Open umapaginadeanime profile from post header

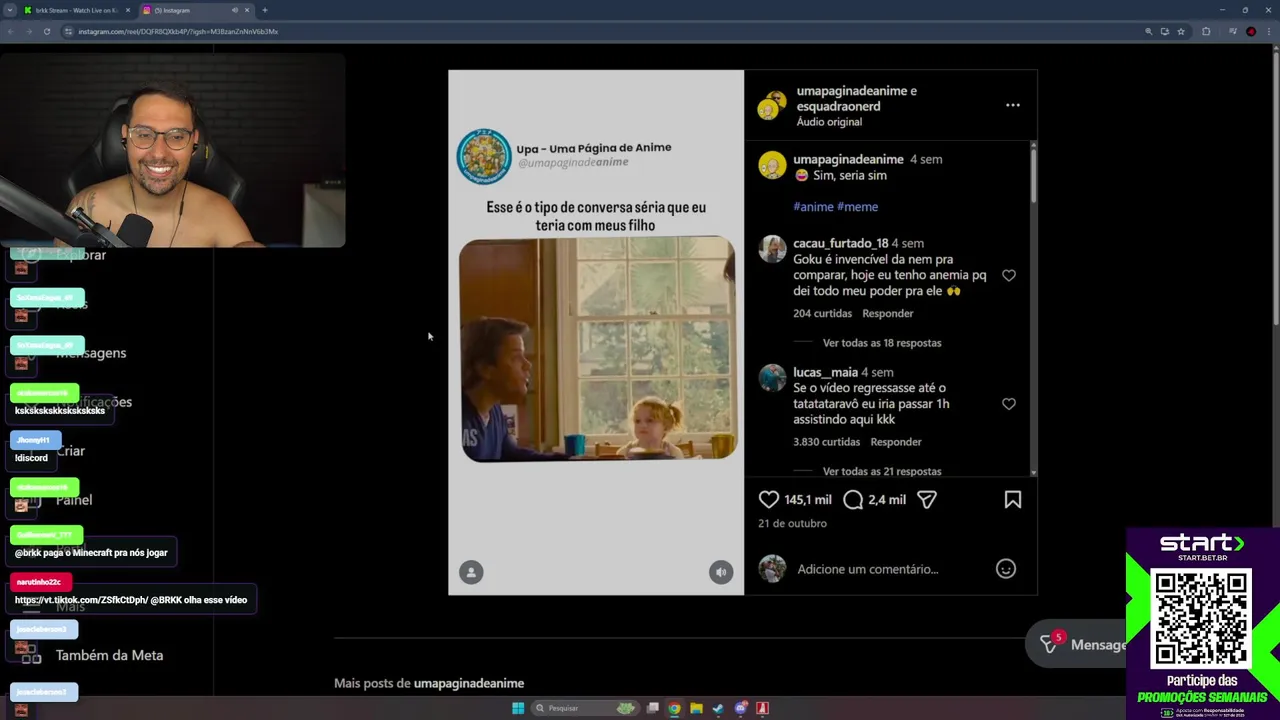click(x=850, y=91)
